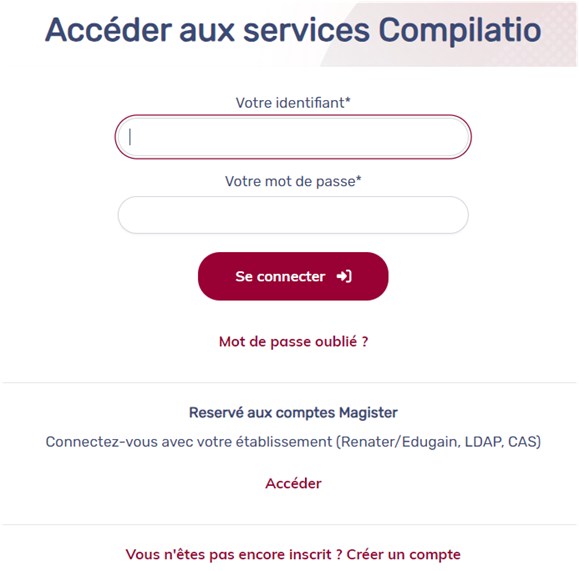The width and height of the screenshot is (579, 571).
Task: Open the Créer un compte link
Action: point(403,554)
